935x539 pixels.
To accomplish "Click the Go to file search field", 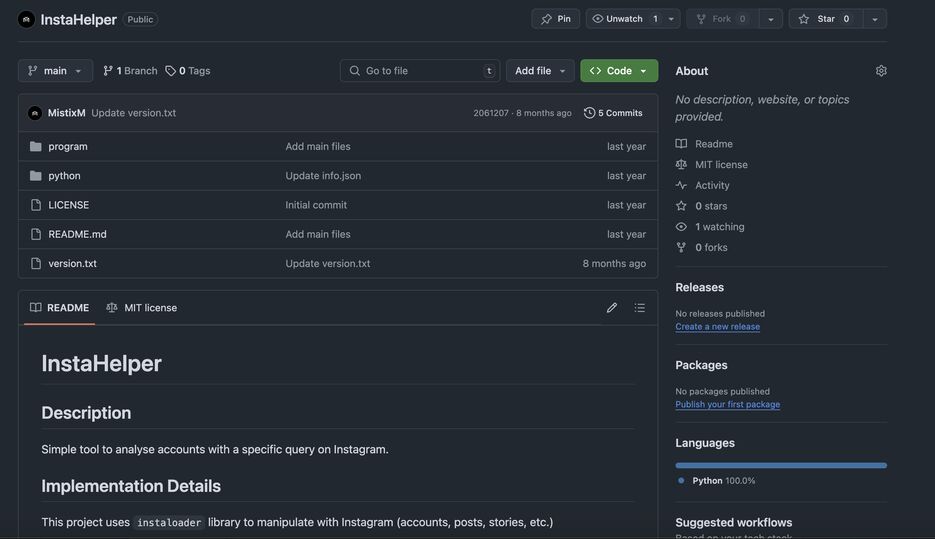I will 420,71.
